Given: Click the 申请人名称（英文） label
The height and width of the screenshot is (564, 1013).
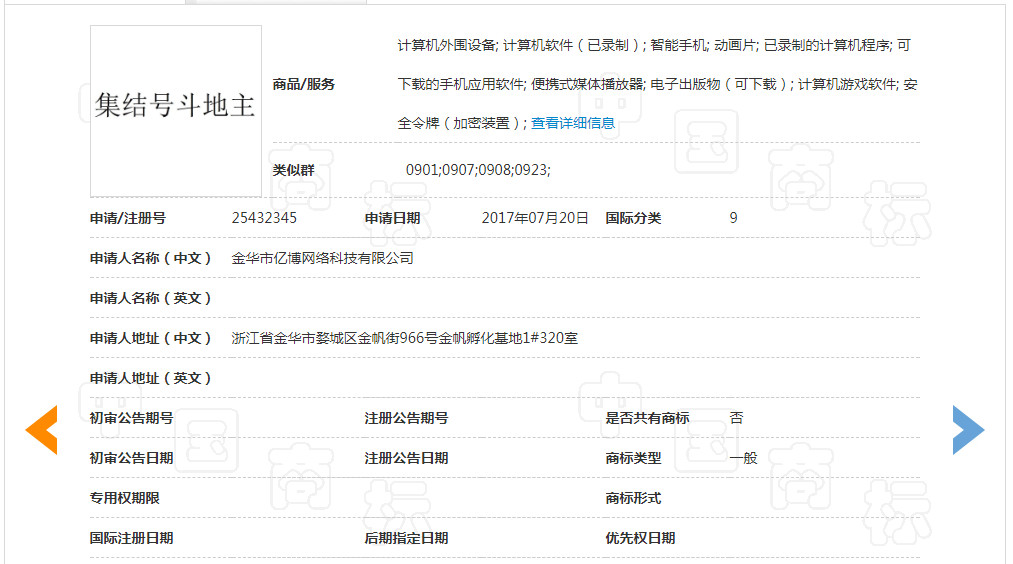Looking at the screenshot, I should click(151, 298).
